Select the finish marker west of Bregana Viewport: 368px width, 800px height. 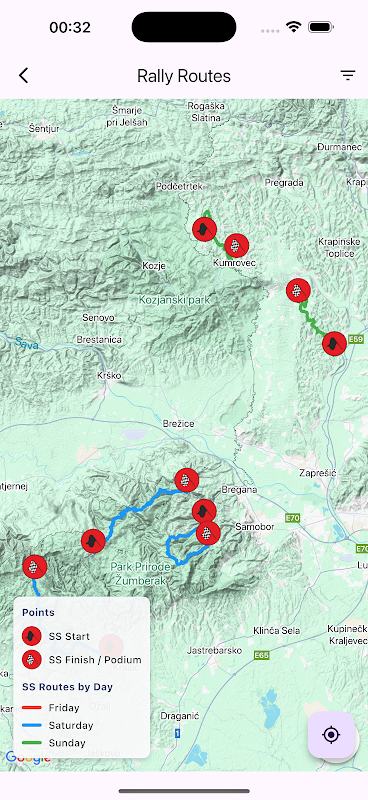click(186, 480)
